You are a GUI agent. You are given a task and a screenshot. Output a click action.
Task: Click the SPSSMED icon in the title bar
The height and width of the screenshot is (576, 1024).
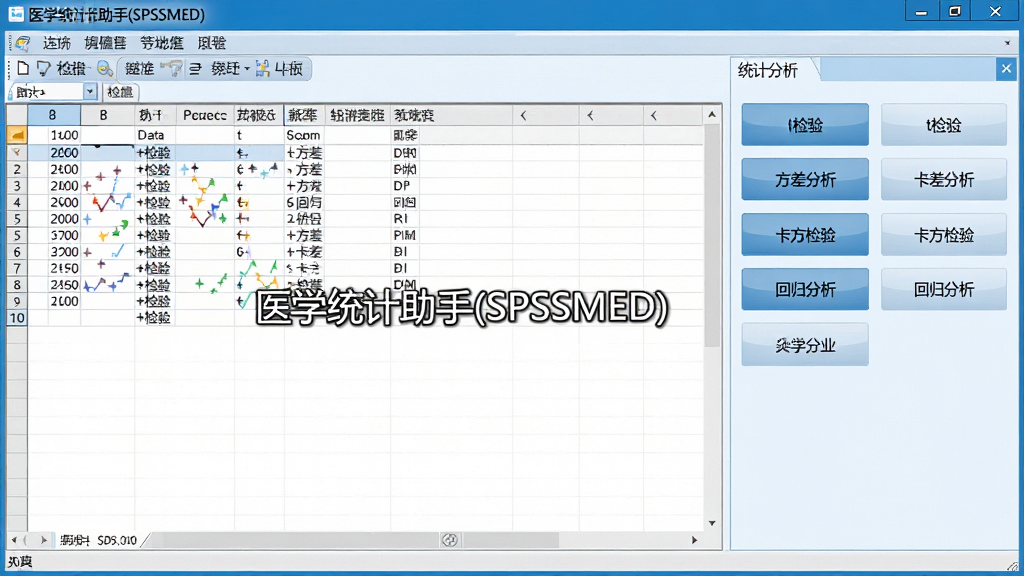[x=16, y=14]
